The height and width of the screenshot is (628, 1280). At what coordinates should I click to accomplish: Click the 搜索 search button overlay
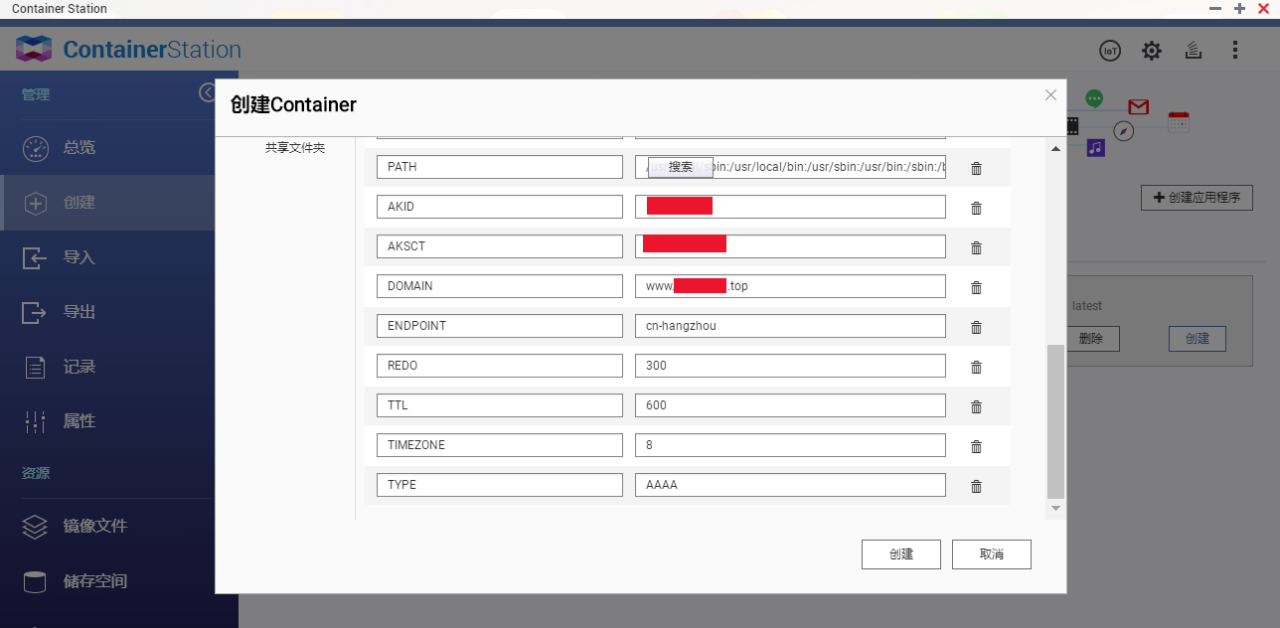(681, 167)
